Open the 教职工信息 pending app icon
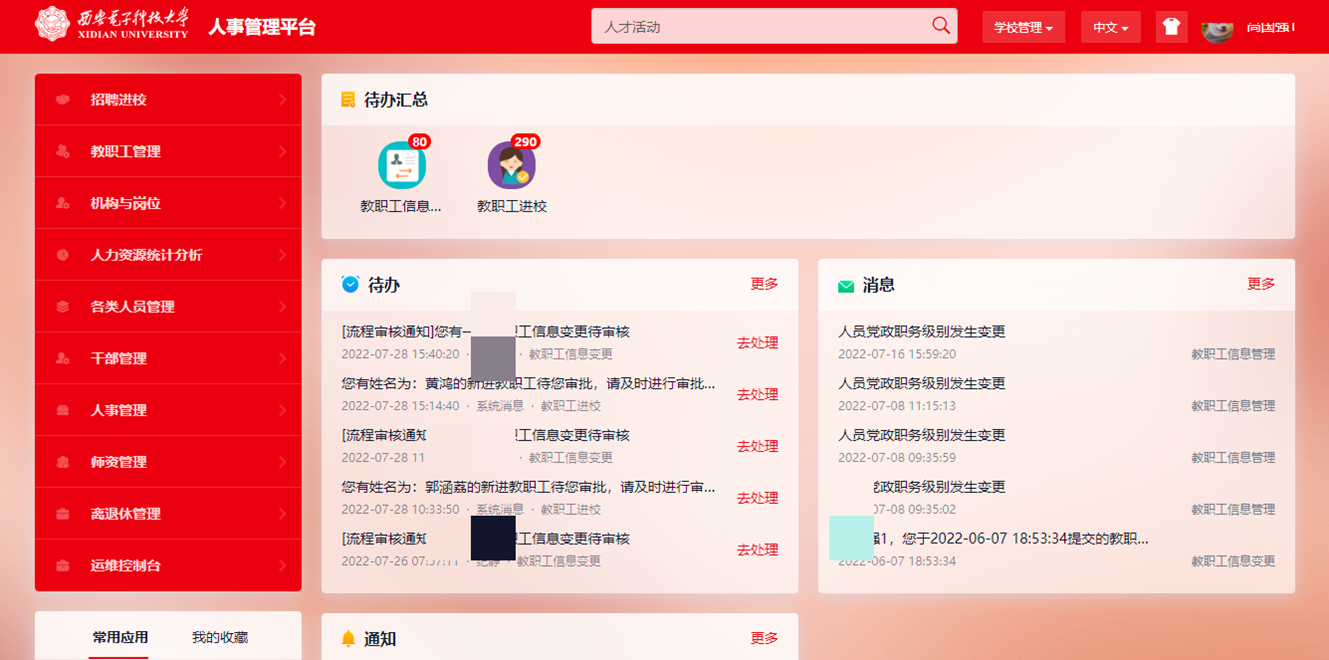This screenshot has width=1329, height=660. 401,166
